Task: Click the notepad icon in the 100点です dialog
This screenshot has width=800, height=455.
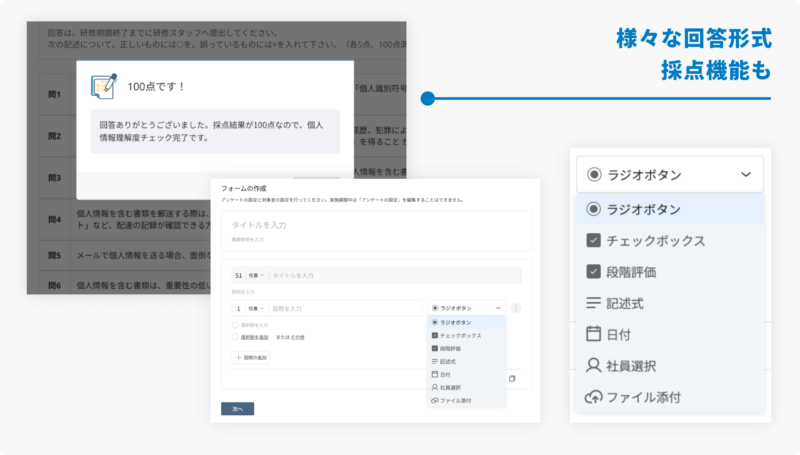Action: [x=105, y=87]
